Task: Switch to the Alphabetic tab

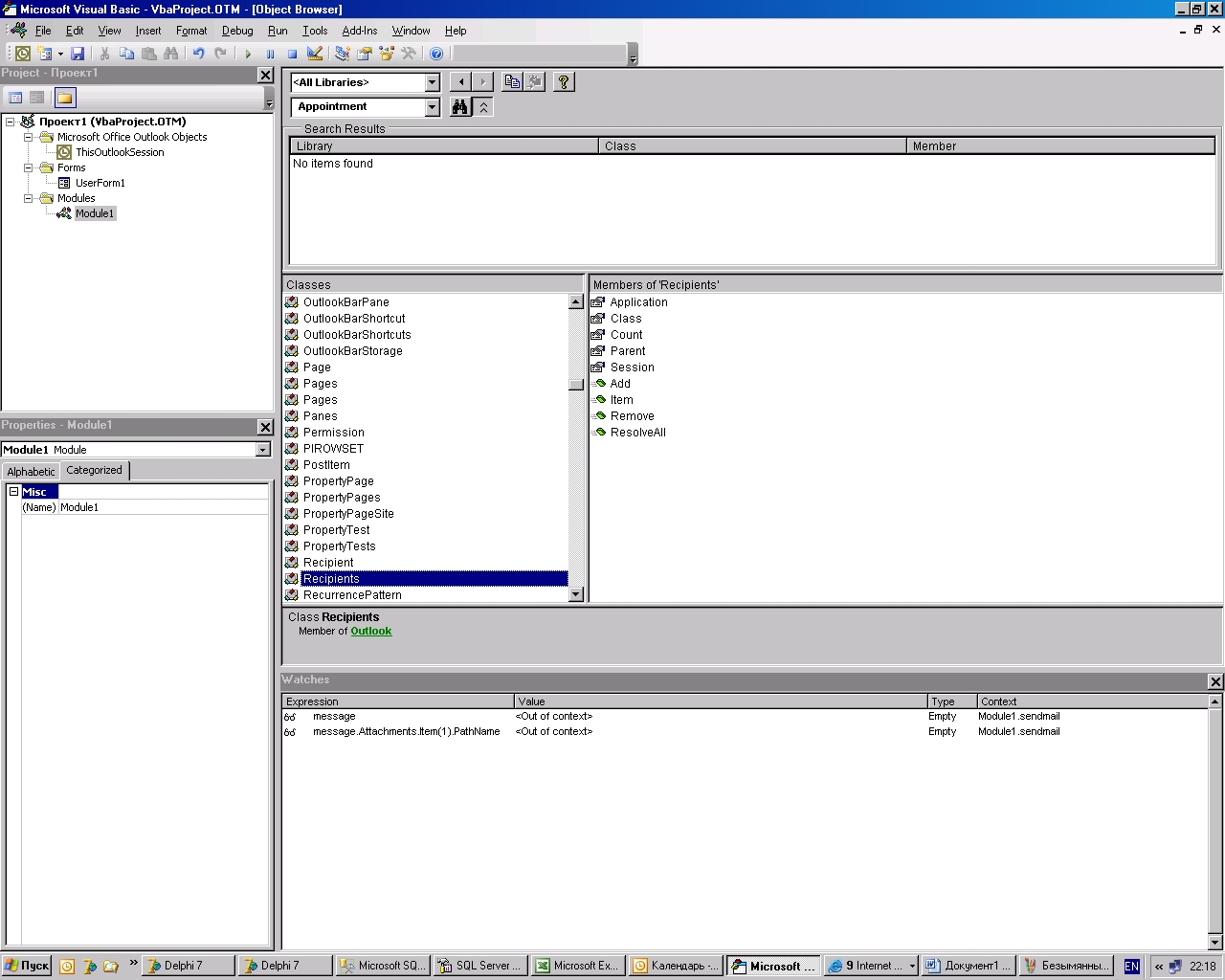Action: coord(31,471)
